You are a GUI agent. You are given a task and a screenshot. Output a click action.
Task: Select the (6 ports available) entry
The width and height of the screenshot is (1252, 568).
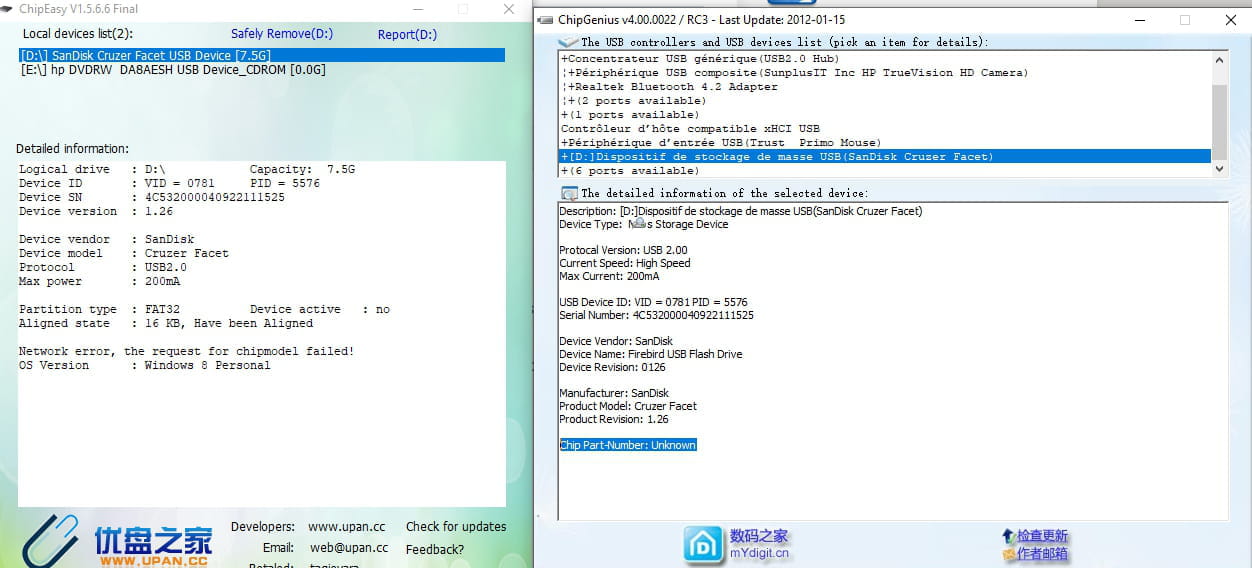[x=630, y=171]
